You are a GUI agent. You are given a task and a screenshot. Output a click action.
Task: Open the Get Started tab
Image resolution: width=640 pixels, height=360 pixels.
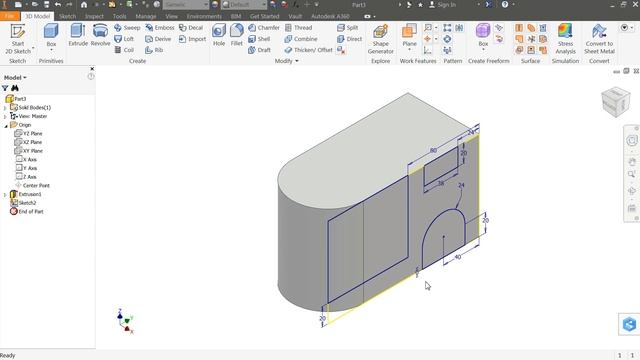(264, 16)
